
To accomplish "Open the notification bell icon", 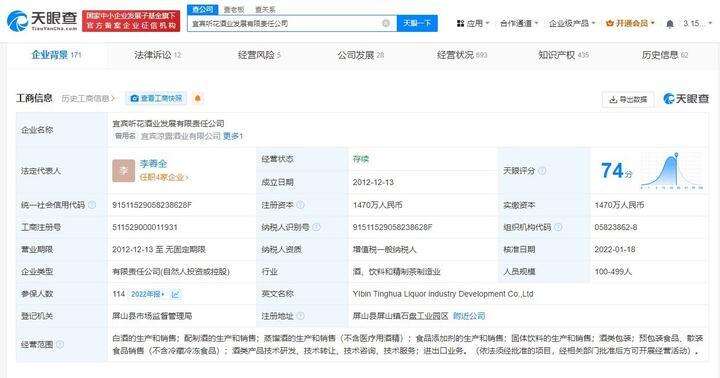I will pos(669,23).
